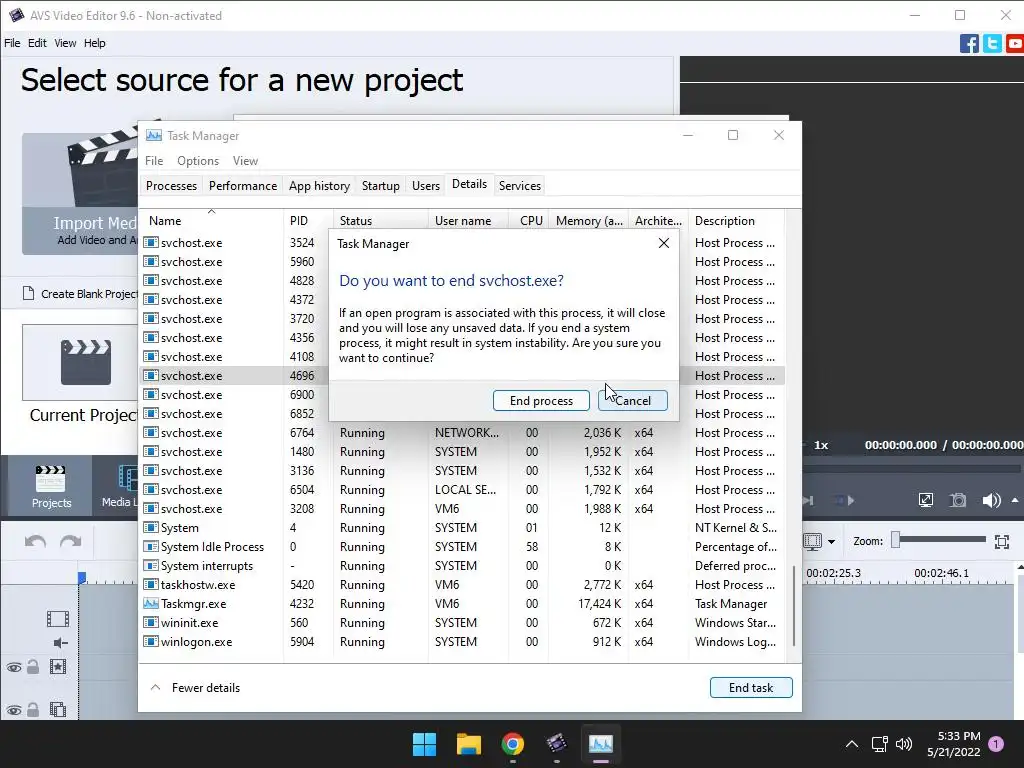
Task: Open AVS Video Editor File menu
Action: point(12,43)
